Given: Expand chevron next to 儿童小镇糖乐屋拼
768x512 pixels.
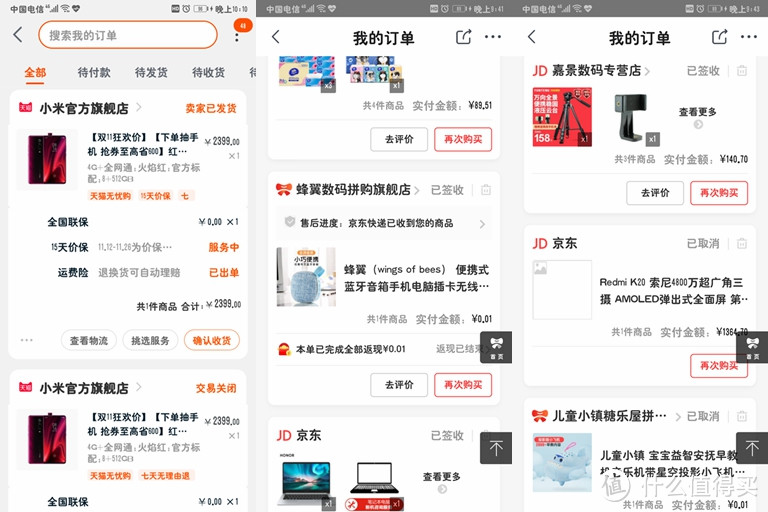Looking at the screenshot, I should coord(678,417).
